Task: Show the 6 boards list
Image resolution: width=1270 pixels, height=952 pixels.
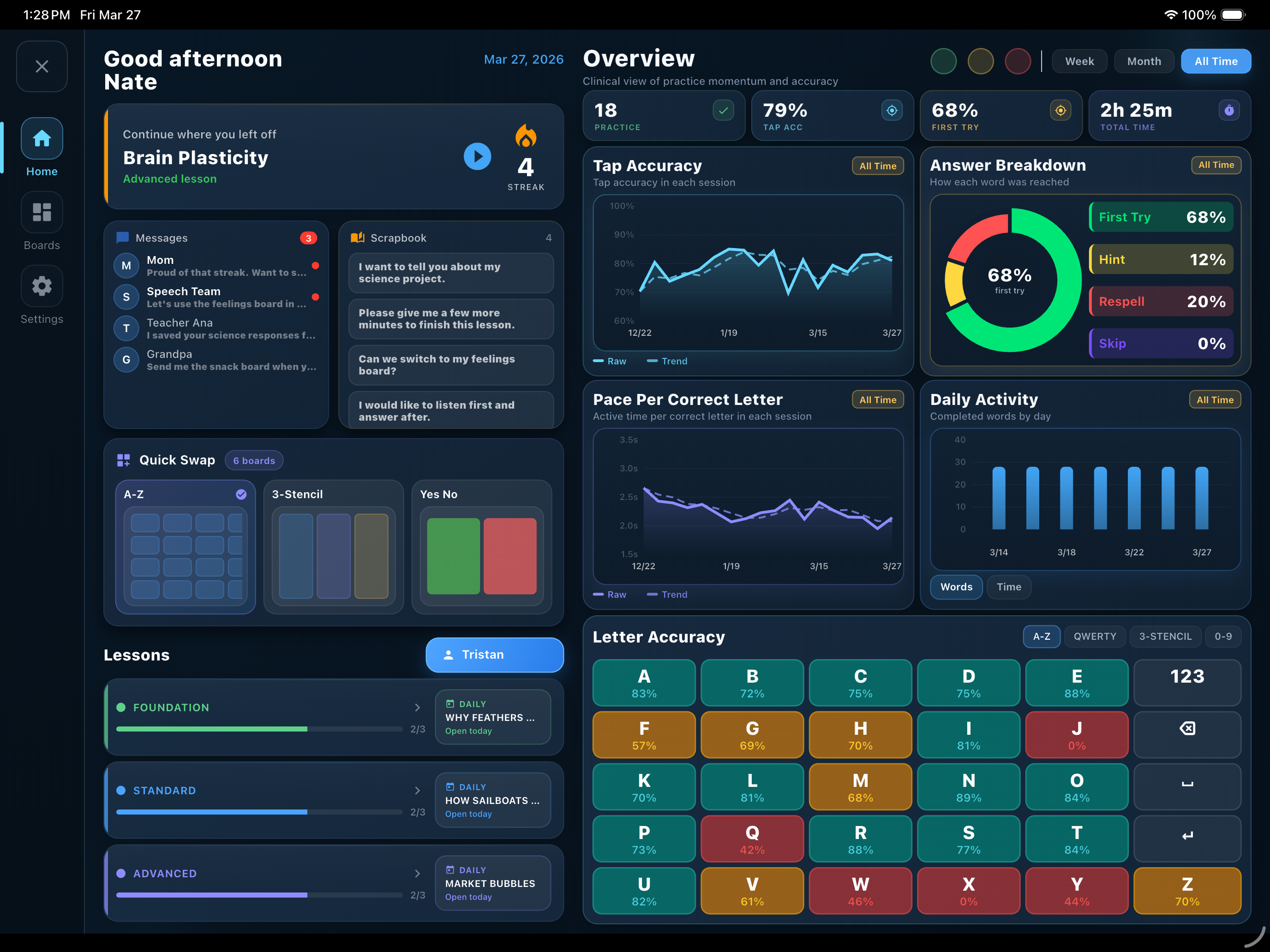Action: 254,461
